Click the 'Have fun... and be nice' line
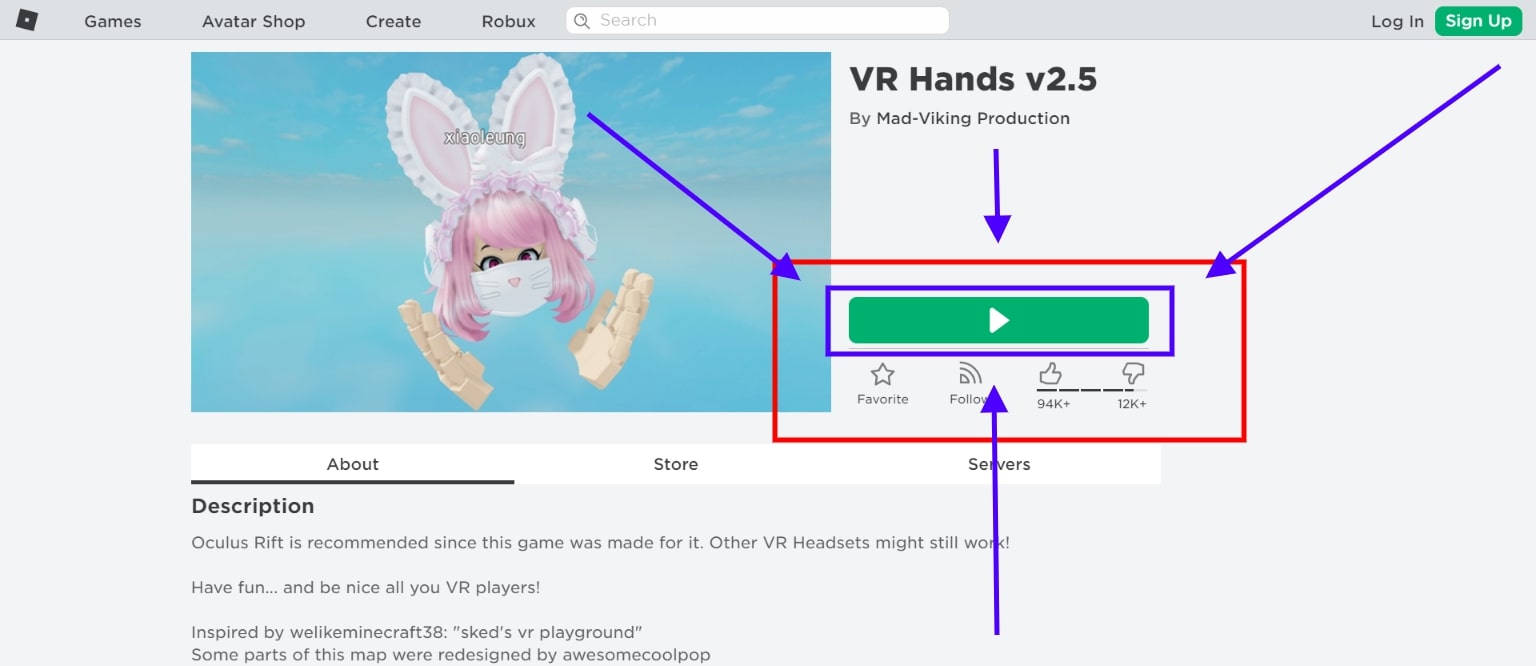Screen dimensions: 1536x666 pos(366,588)
